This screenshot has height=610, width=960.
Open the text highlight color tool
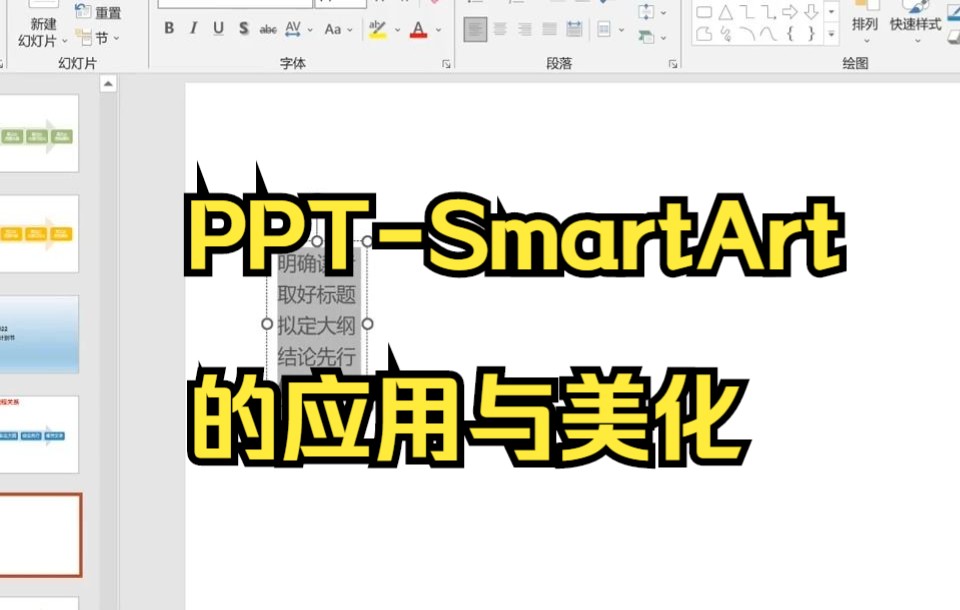(379, 29)
